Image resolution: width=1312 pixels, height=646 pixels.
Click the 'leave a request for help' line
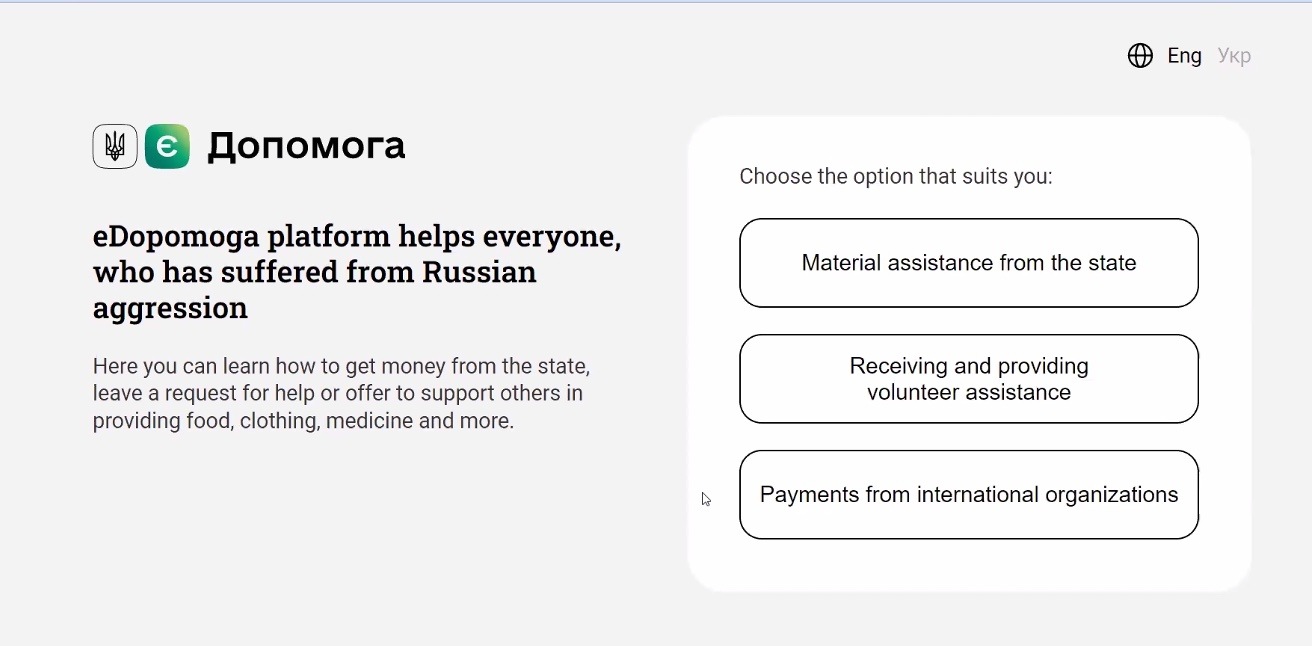[337, 394]
